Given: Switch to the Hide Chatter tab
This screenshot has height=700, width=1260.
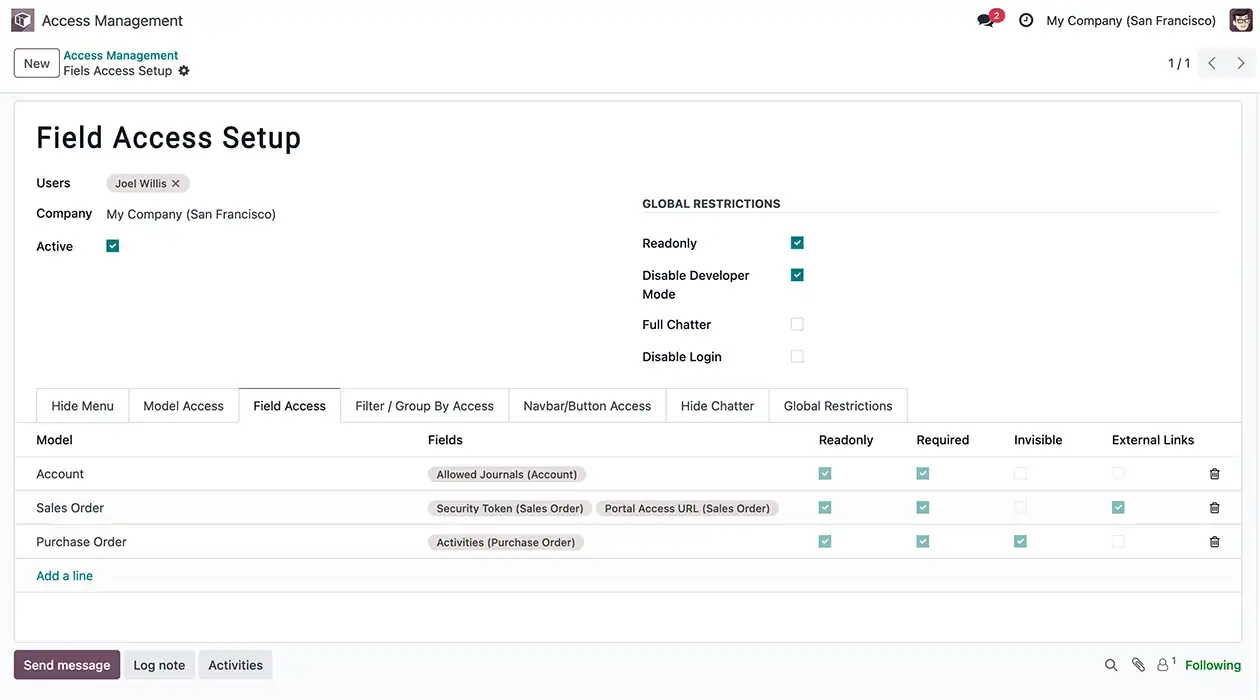Looking at the screenshot, I should (x=717, y=406).
